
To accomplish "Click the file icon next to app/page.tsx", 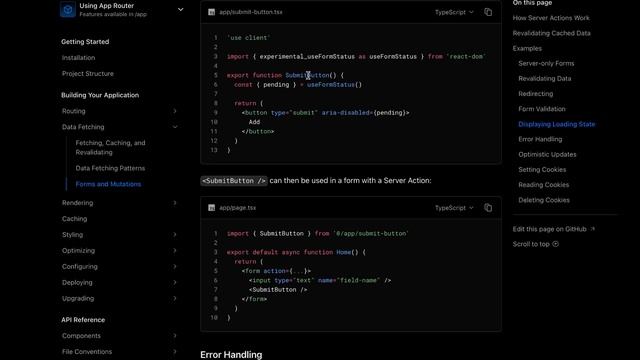I will click(x=211, y=208).
